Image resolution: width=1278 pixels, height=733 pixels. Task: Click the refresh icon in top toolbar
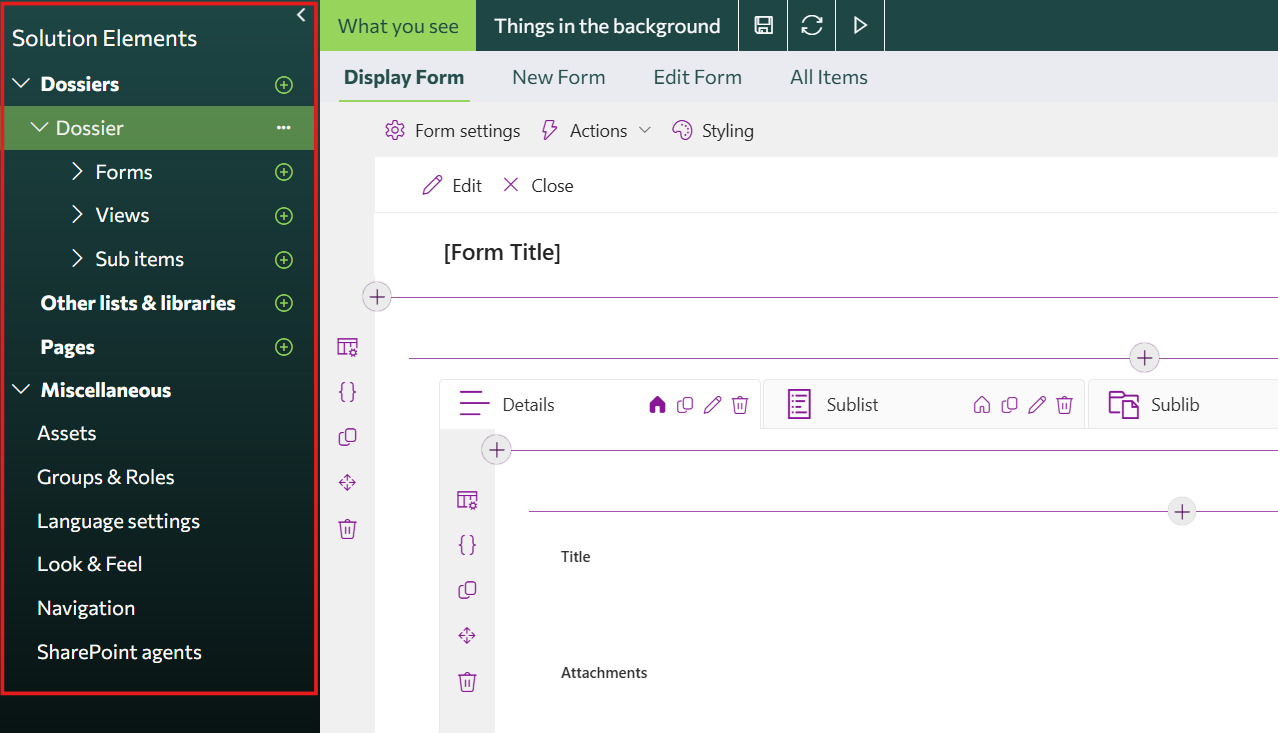(812, 26)
